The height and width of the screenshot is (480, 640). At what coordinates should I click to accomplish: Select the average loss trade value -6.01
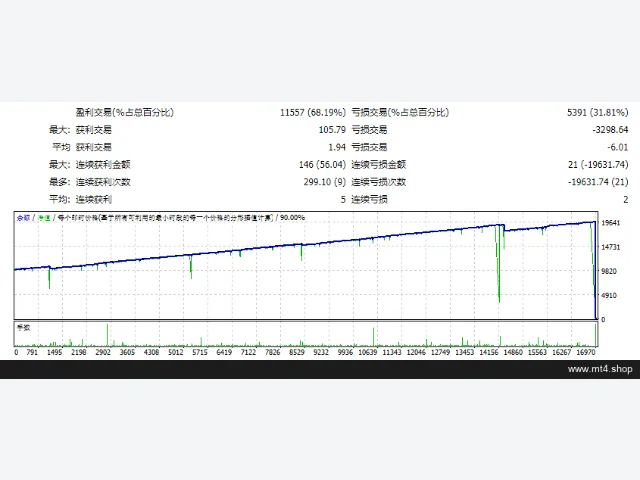(x=618, y=147)
